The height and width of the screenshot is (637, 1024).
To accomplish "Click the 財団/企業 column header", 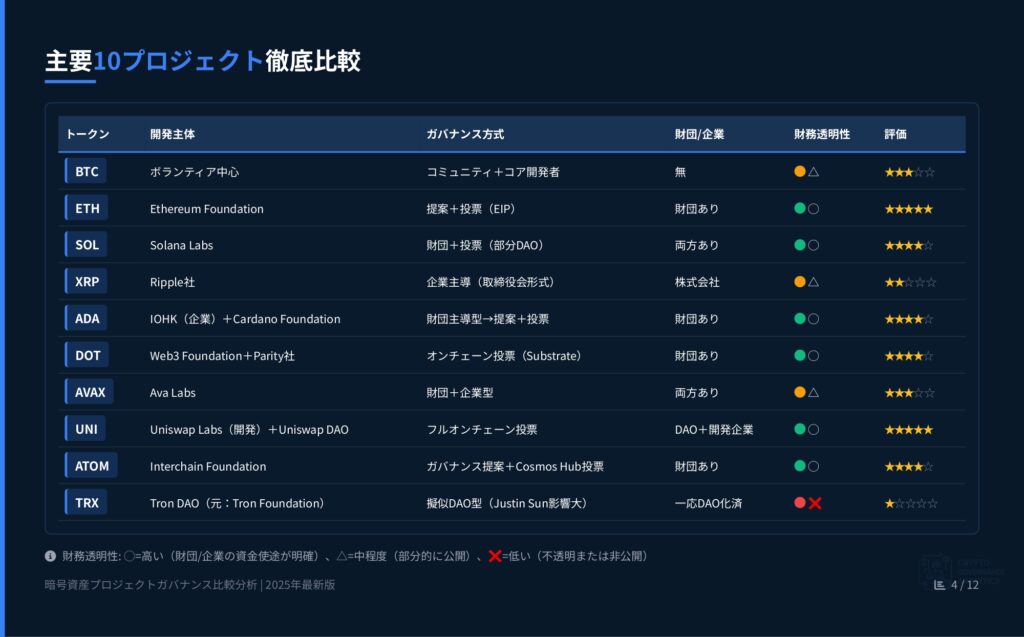I will [699, 134].
